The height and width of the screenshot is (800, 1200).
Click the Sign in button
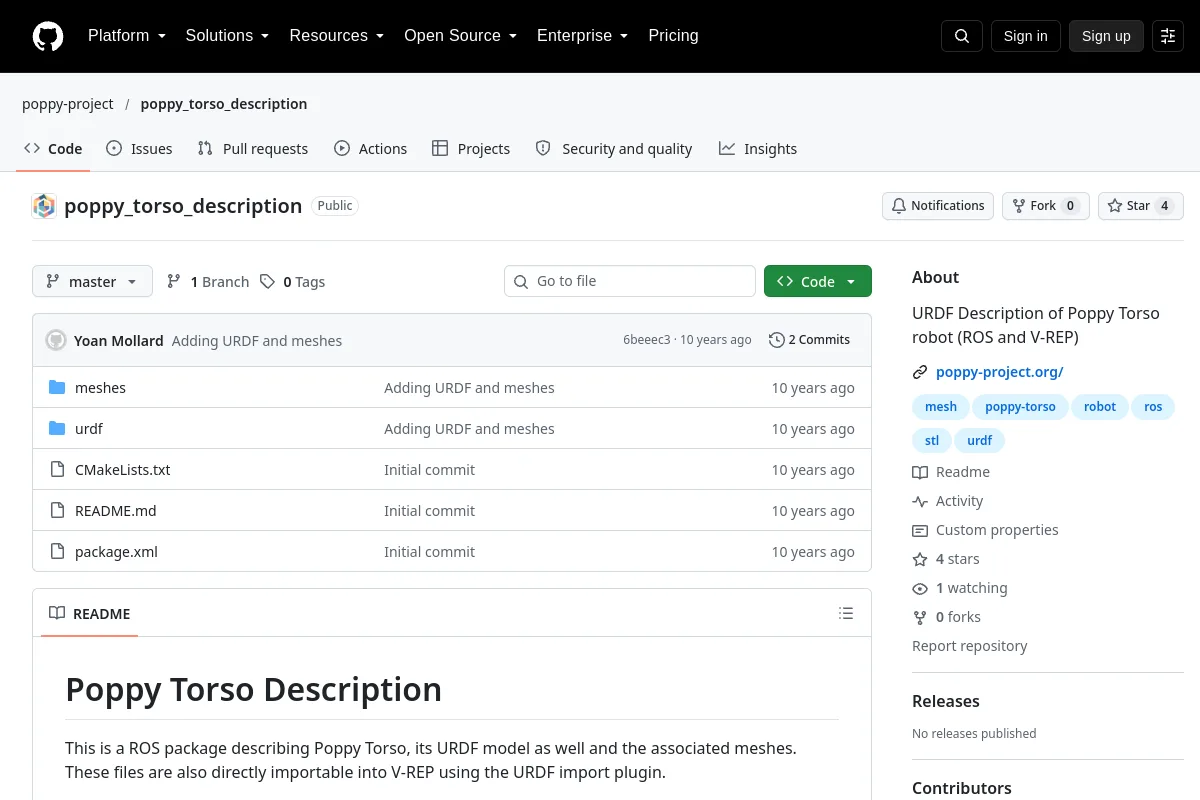pyautogui.click(x=1025, y=36)
